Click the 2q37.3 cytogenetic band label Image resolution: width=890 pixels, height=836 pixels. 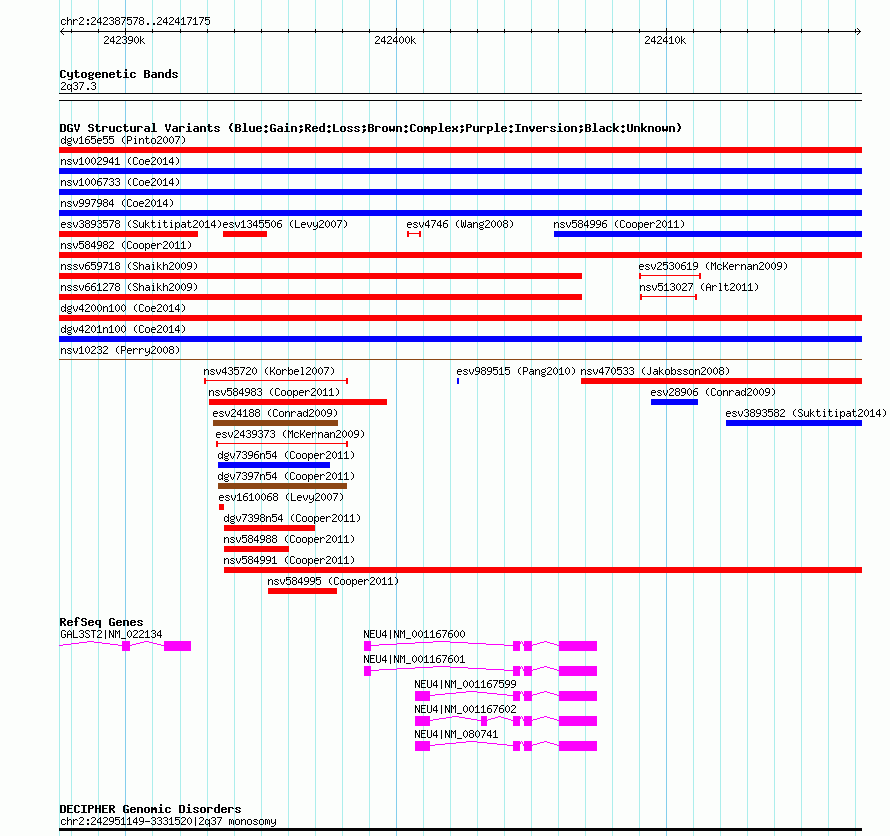[78, 86]
